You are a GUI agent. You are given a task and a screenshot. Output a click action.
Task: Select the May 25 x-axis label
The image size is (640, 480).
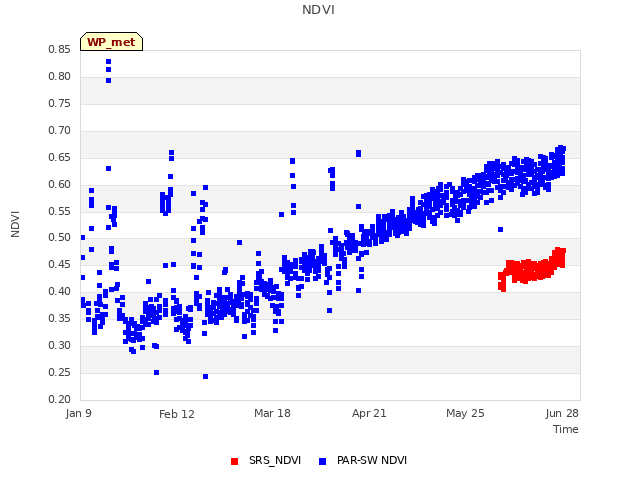tap(465, 413)
